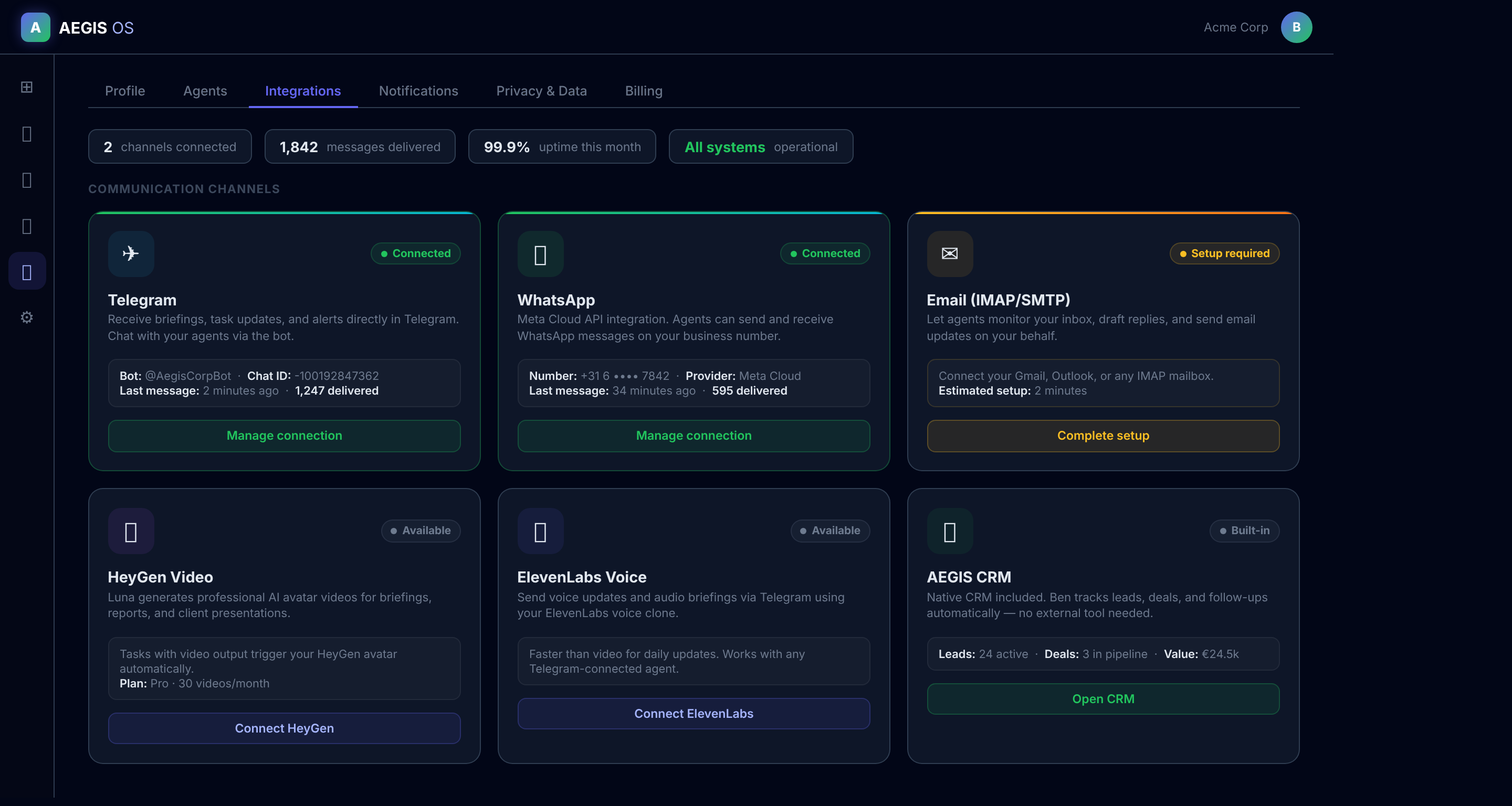Open the Billing tab
Viewport: 1512px width, 806px height.
coord(643,91)
